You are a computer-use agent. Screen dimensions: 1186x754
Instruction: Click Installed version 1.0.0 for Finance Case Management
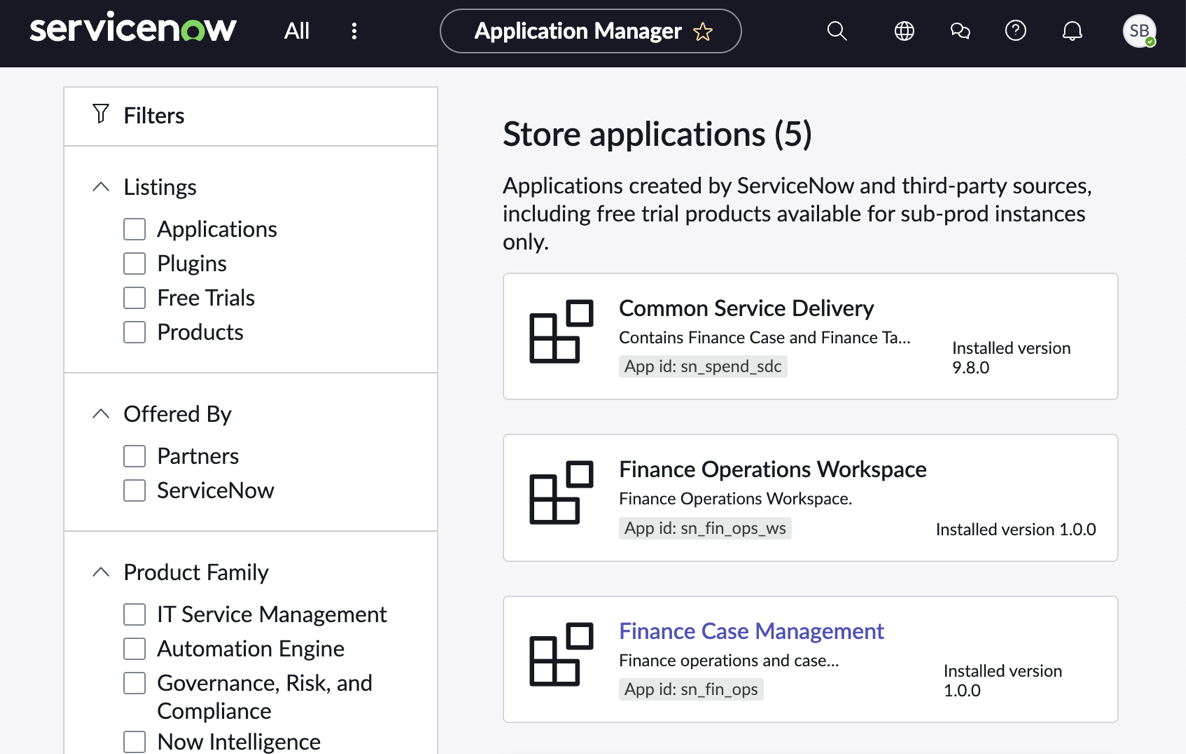1003,681
